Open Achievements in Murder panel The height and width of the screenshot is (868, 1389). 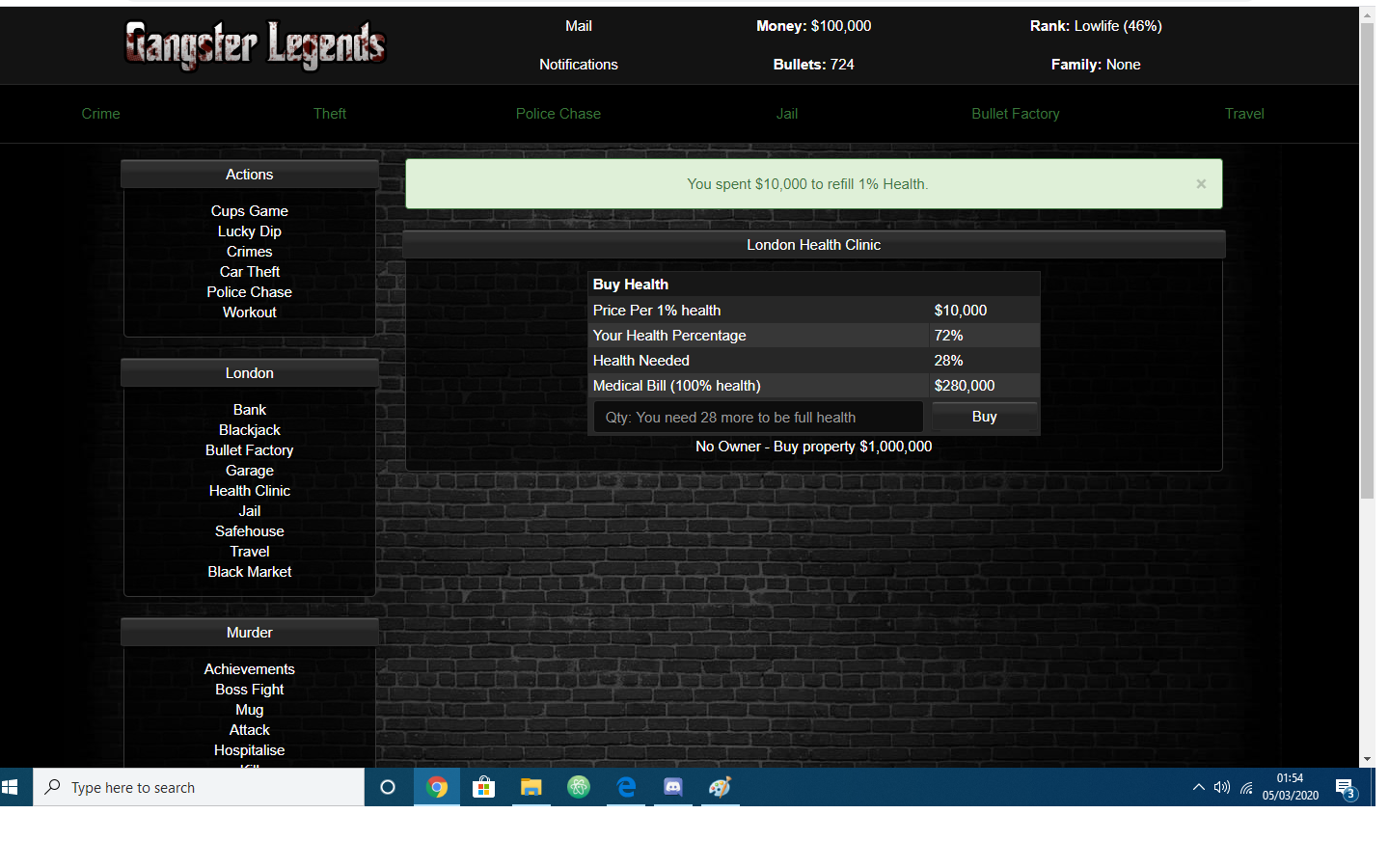[250, 669]
